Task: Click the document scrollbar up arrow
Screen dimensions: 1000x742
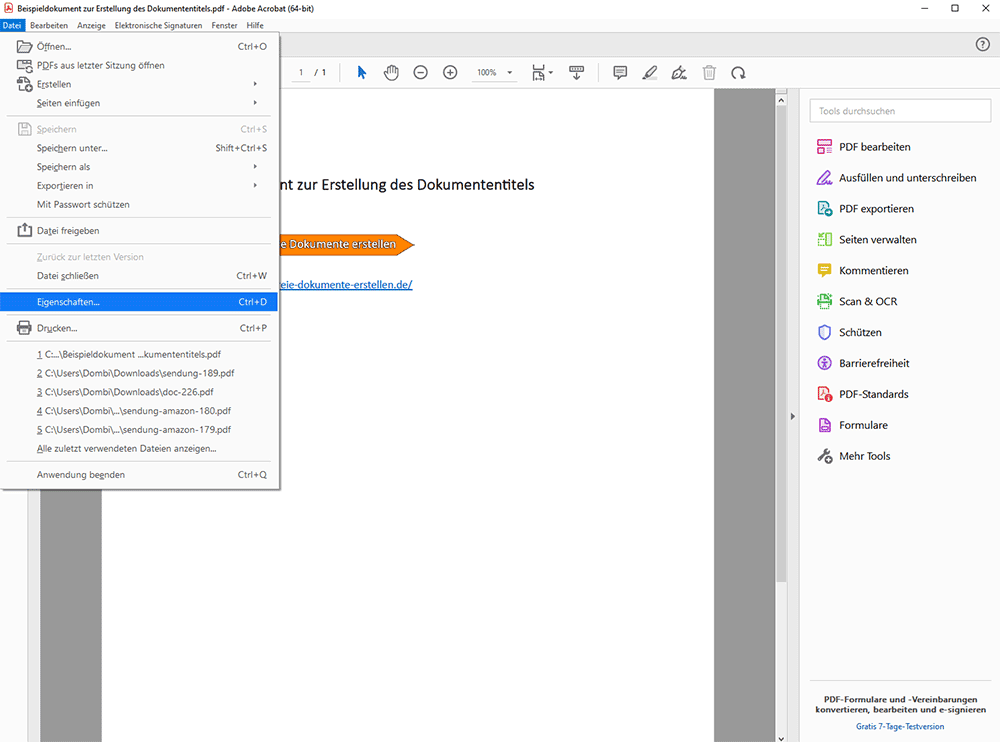Action: [x=781, y=101]
